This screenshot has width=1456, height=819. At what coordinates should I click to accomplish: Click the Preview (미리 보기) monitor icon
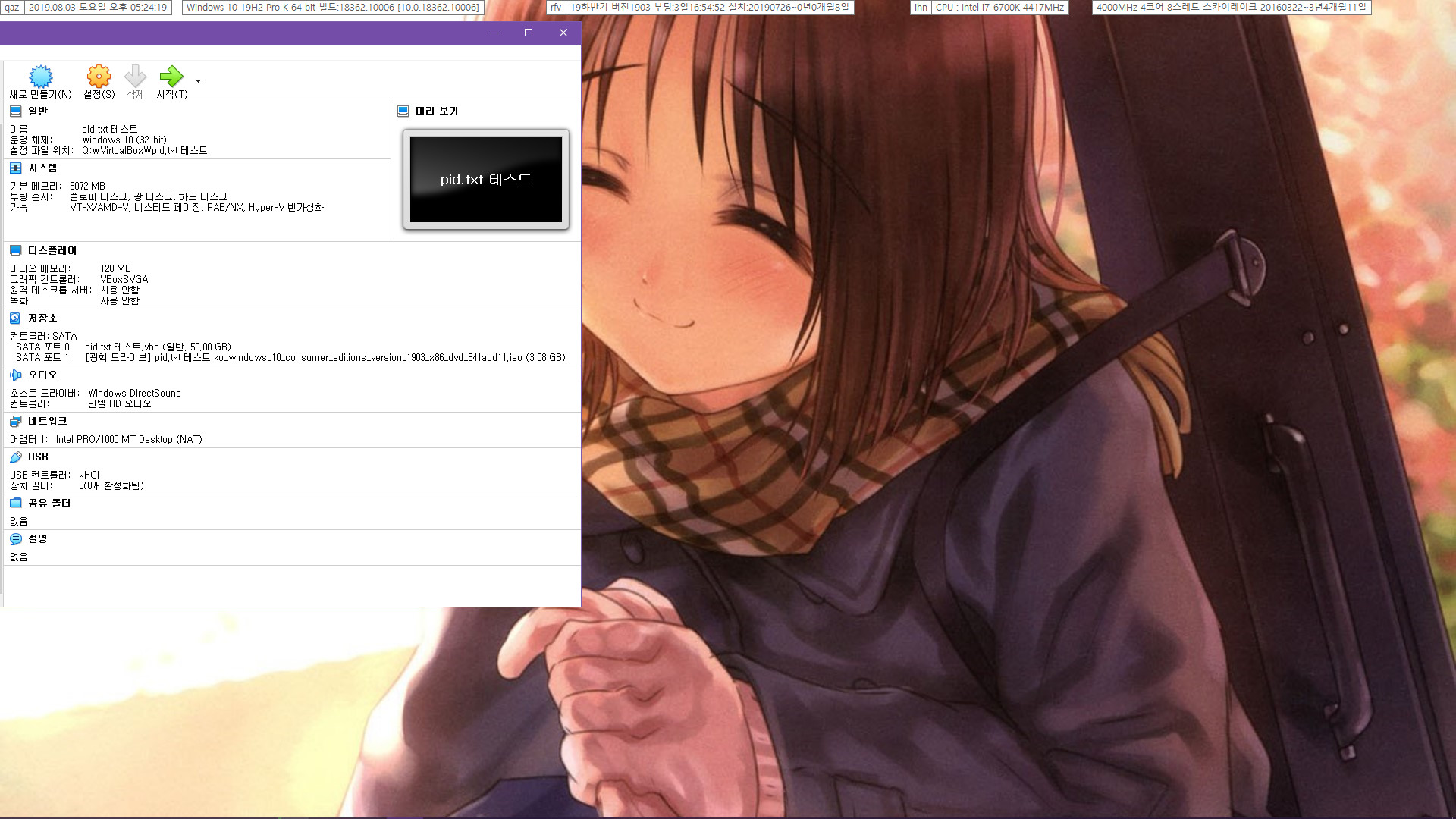pyautogui.click(x=403, y=111)
